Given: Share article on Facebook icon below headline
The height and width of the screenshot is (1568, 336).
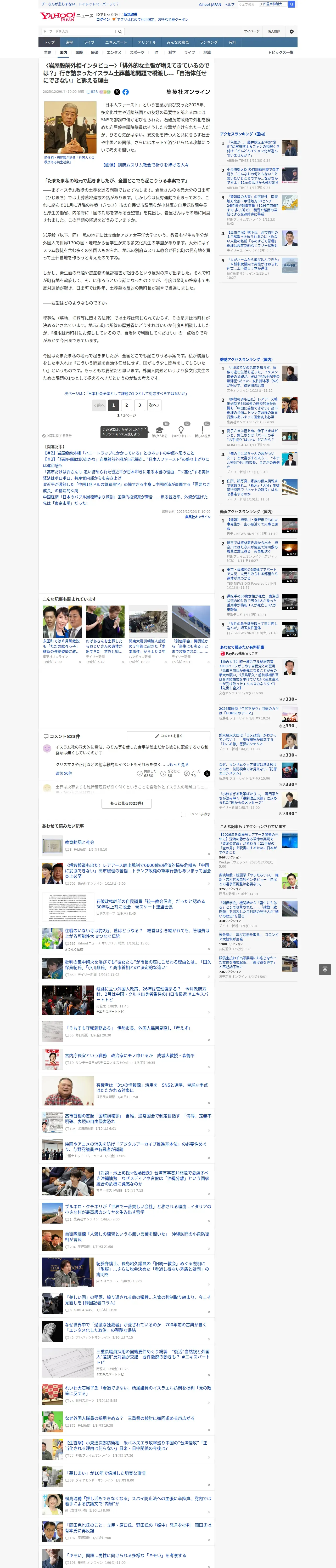Looking at the screenshot, I should [x=126, y=92].
